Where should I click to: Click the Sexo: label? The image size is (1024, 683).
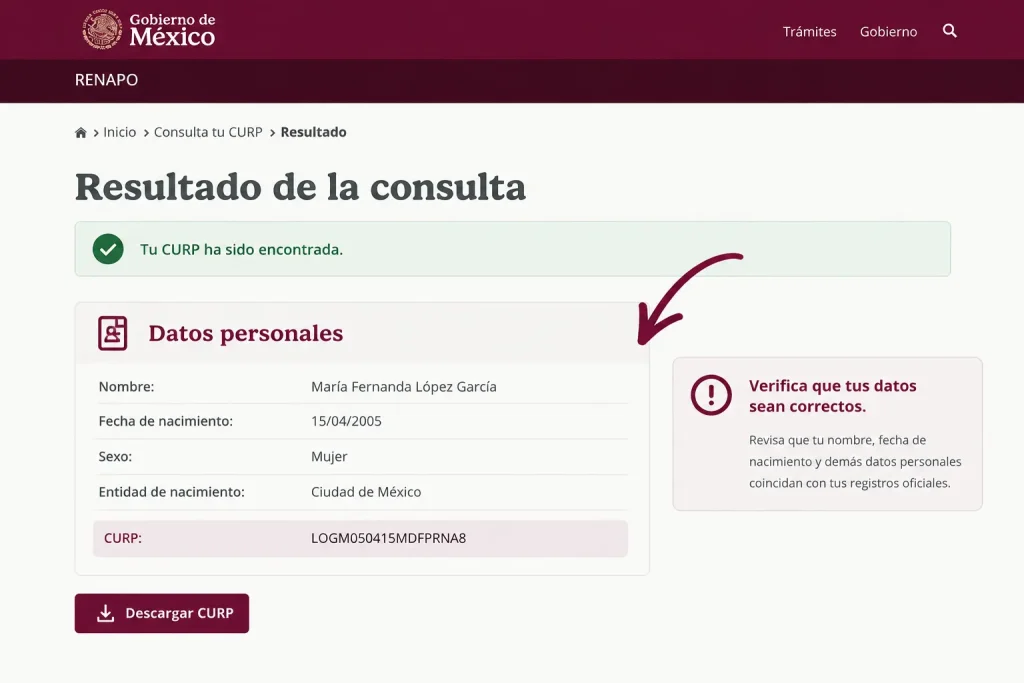(116, 456)
